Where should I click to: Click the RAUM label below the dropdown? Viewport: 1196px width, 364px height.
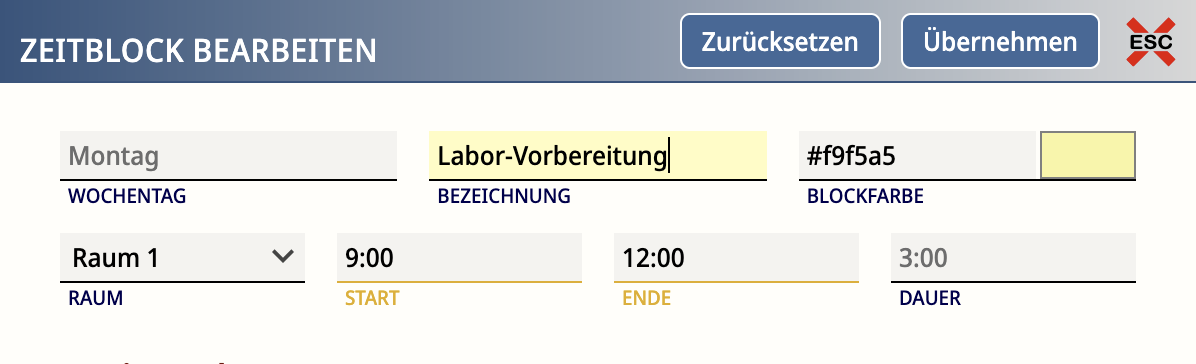(95, 298)
